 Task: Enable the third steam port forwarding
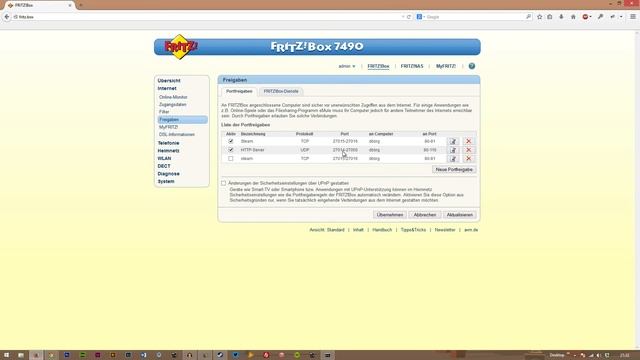point(231,158)
